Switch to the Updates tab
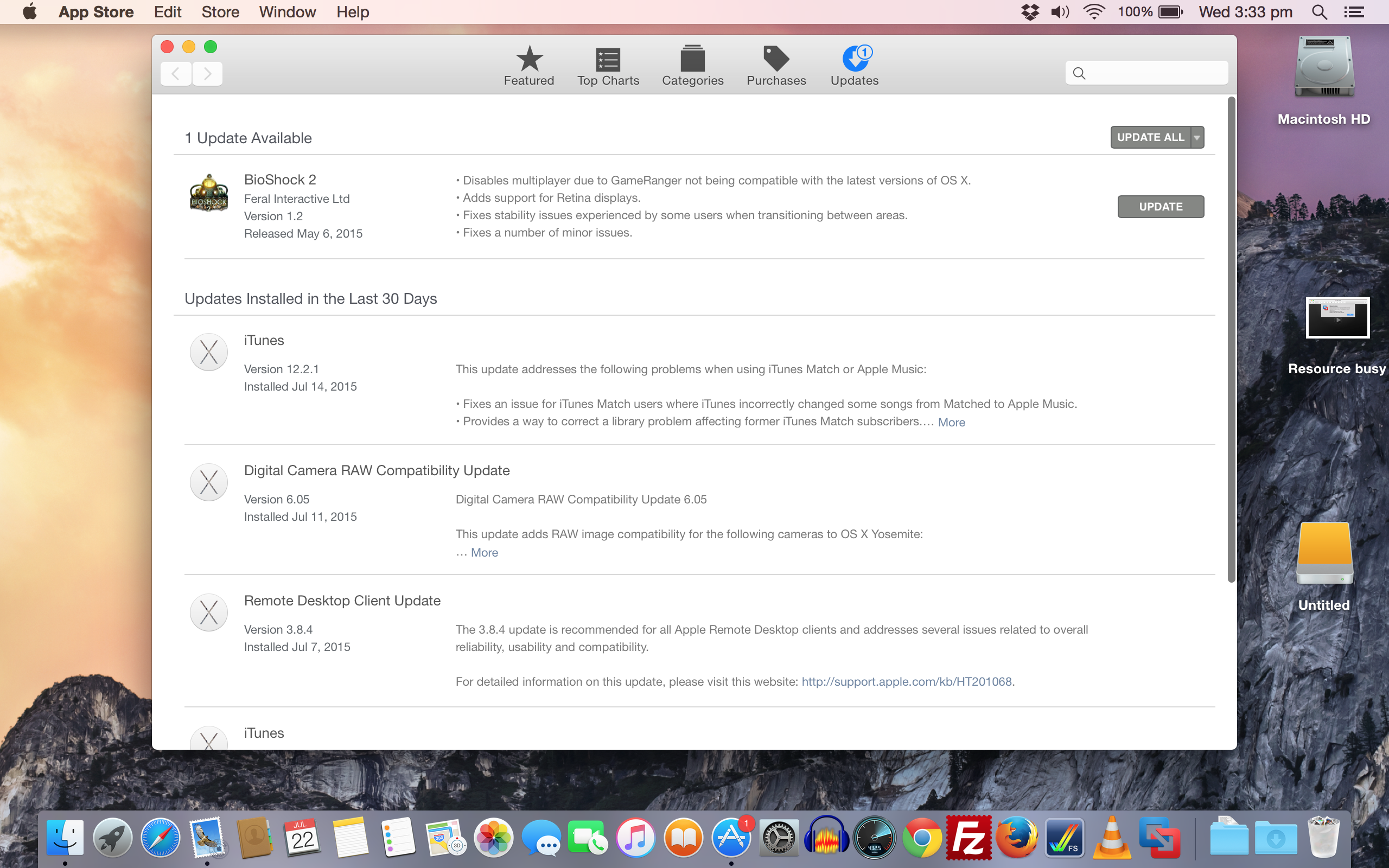Screen dimensions: 1389x868 (854, 66)
